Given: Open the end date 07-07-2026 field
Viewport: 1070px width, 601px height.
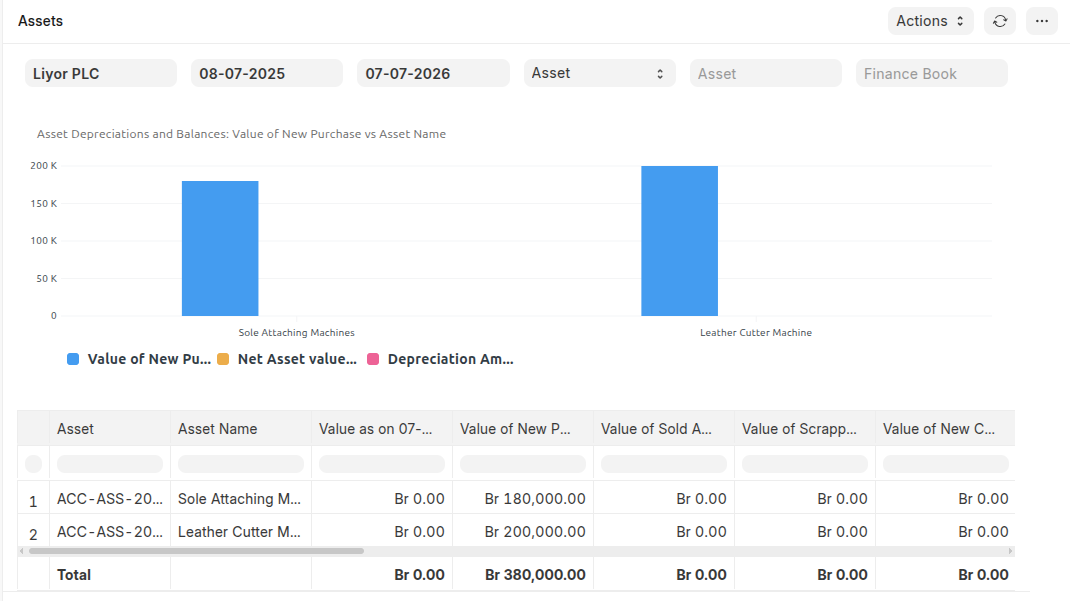Looking at the screenshot, I should pos(433,73).
